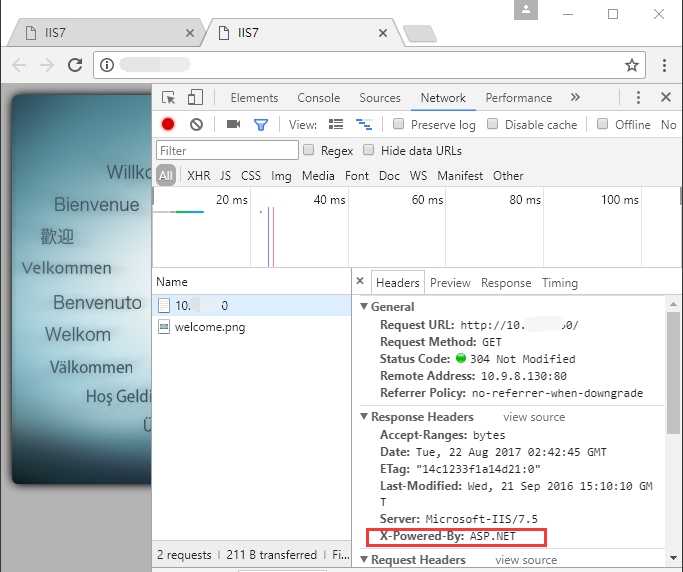Bookmark this page with the star

632,65
